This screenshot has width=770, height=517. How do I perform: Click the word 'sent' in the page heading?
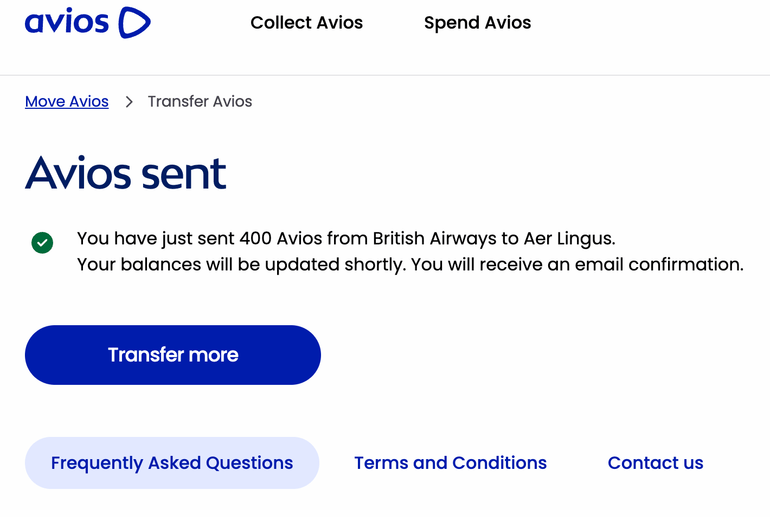(183, 173)
